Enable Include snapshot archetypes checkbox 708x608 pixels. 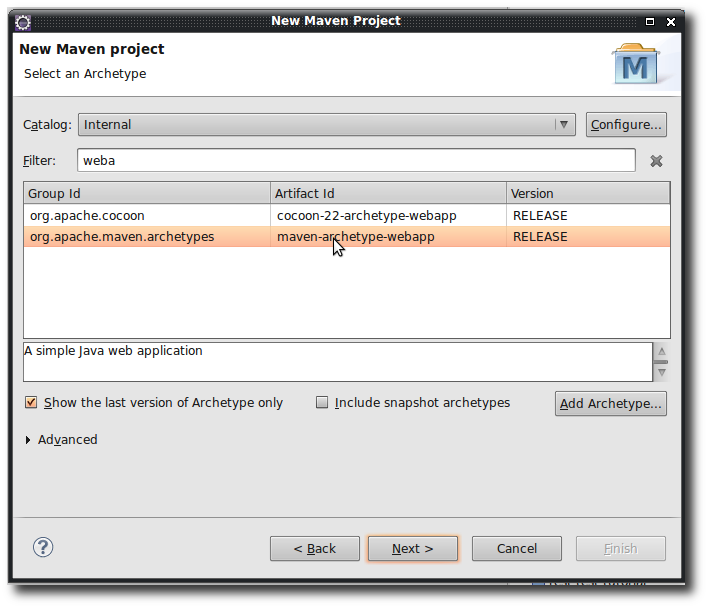tap(321, 402)
